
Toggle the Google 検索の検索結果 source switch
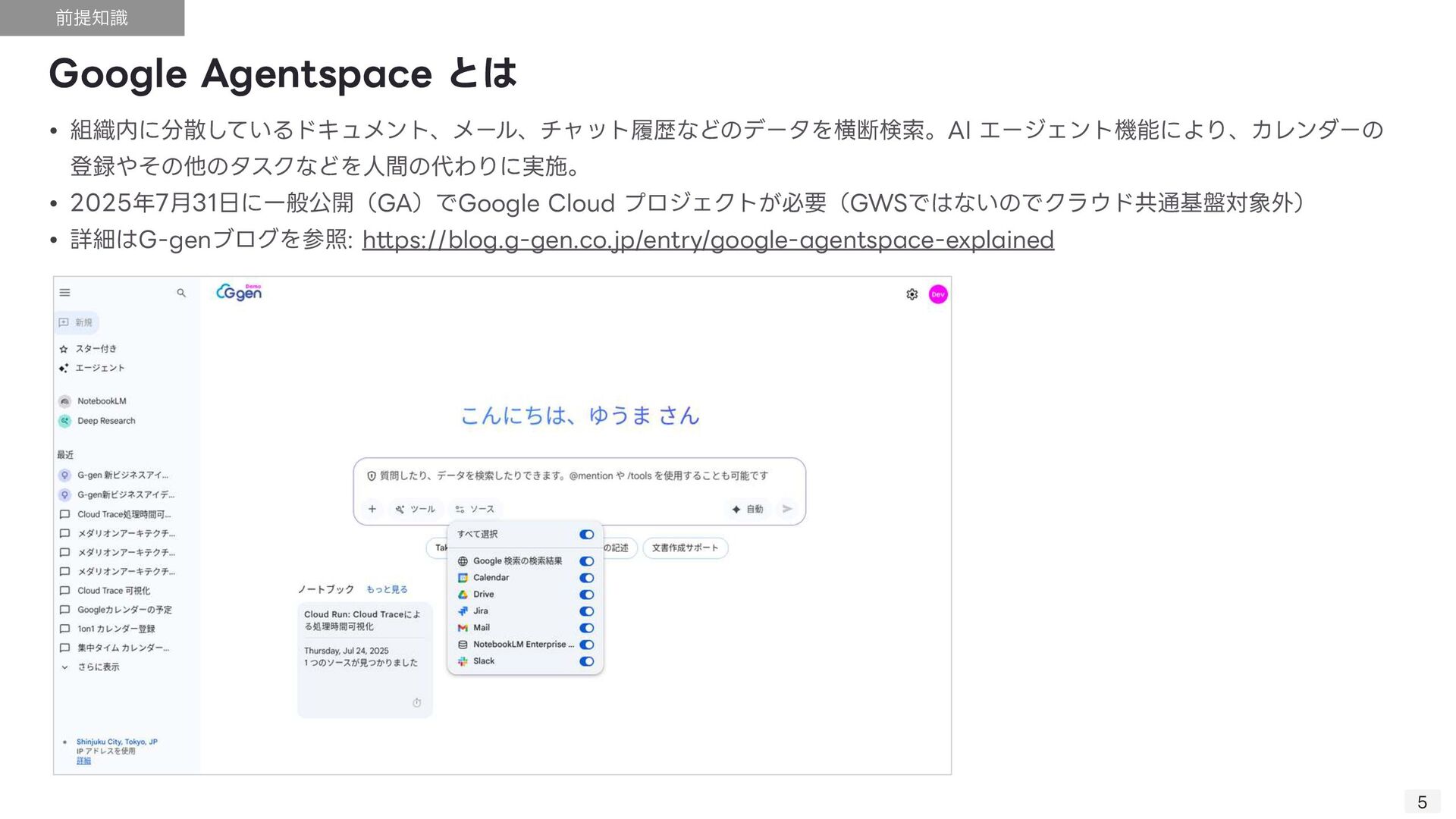587,561
